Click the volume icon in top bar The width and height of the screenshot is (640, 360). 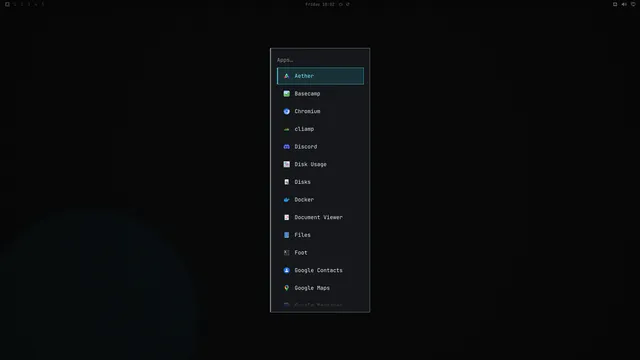pyautogui.click(x=624, y=4)
